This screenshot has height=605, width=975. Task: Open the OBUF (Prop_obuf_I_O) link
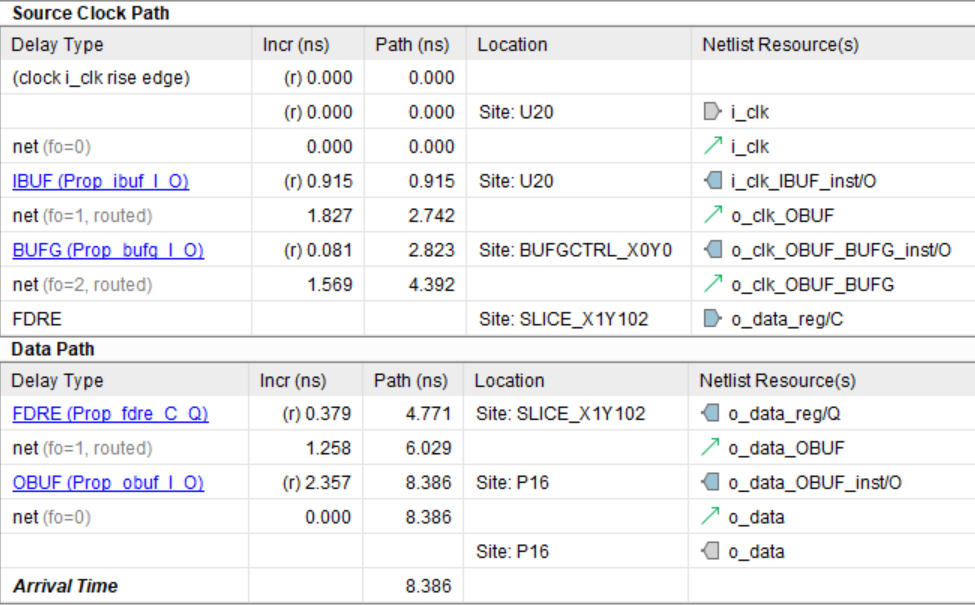coord(108,483)
